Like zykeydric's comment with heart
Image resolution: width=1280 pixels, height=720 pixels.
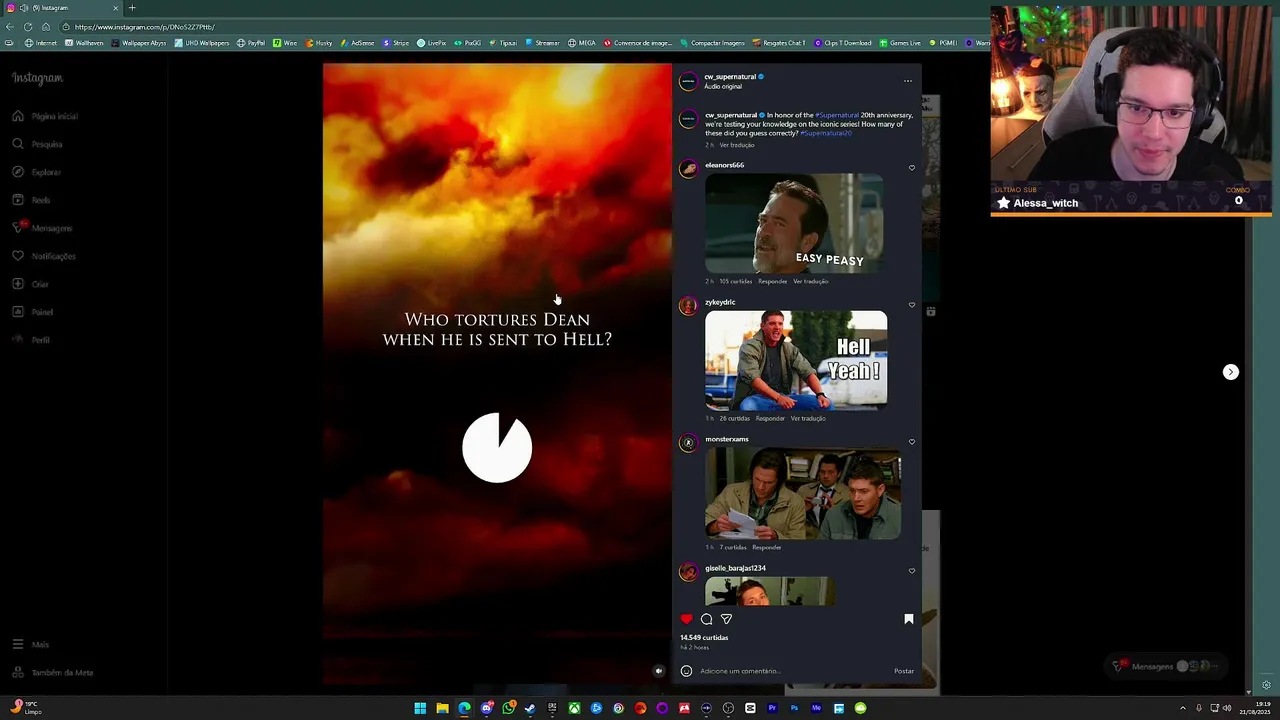pyautogui.click(x=911, y=305)
